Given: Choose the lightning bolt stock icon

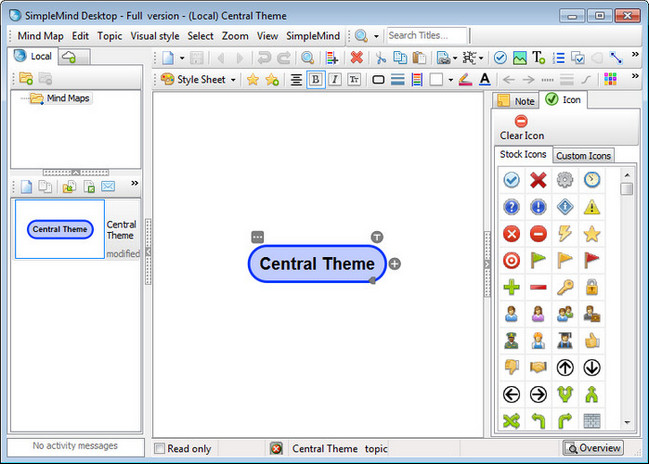Looking at the screenshot, I should click(x=565, y=234).
